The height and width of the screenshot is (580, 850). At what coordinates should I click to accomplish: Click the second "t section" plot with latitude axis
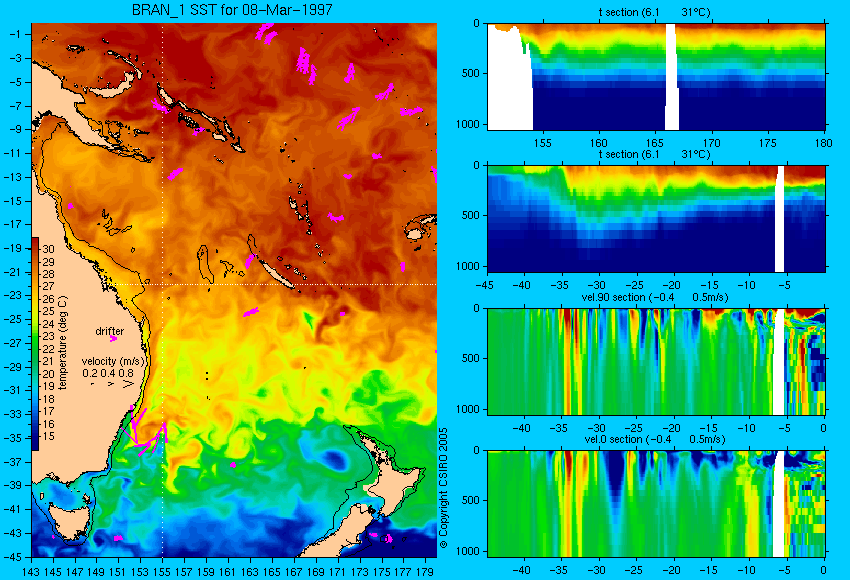click(x=656, y=218)
